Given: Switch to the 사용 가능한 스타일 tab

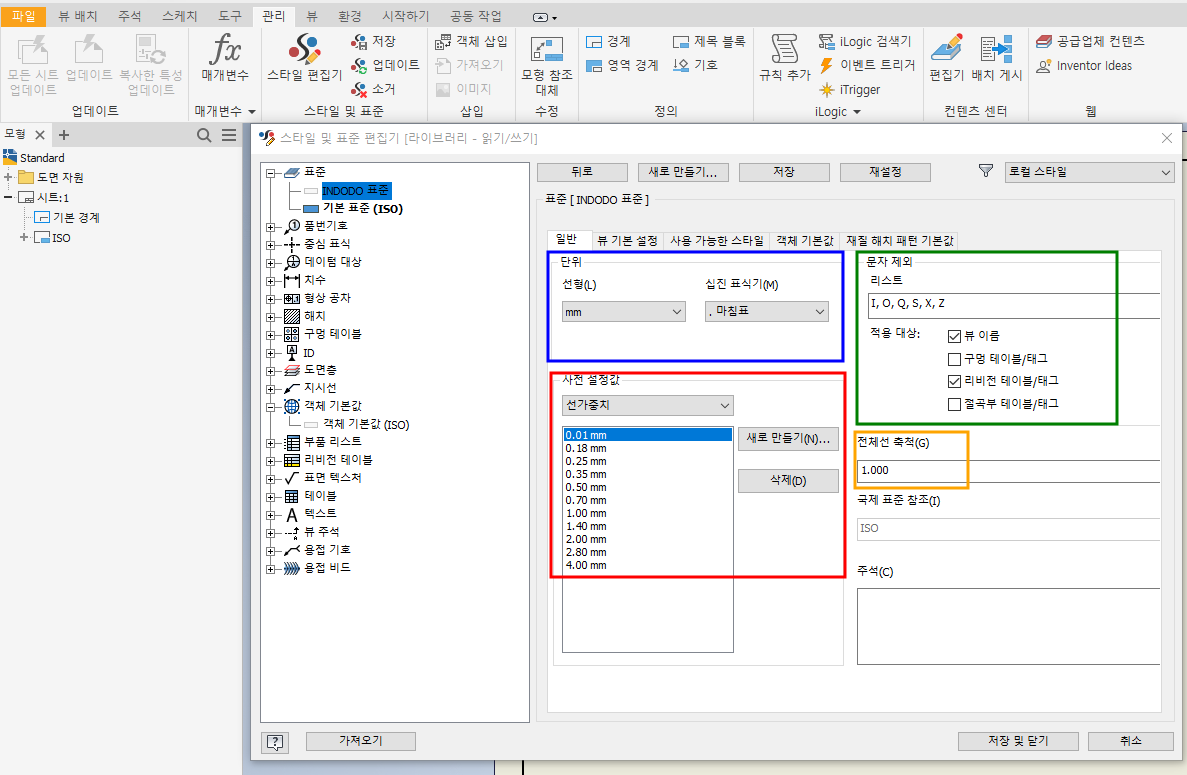Looking at the screenshot, I should [x=716, y=241].
